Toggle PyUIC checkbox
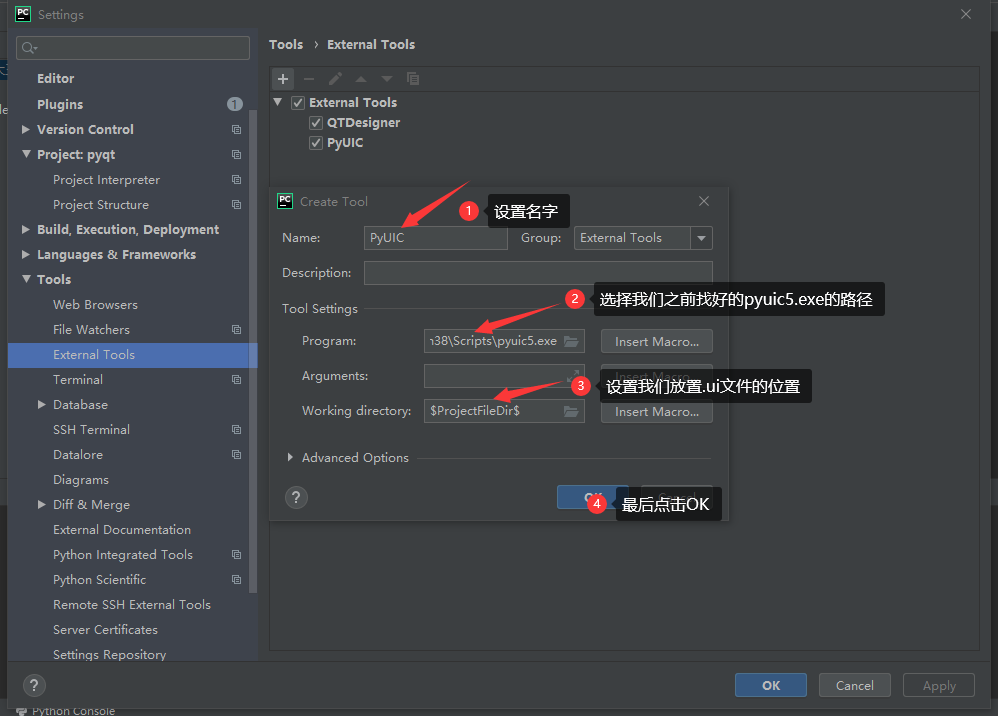This screenshot has height=716, width=998. [316, 143]
